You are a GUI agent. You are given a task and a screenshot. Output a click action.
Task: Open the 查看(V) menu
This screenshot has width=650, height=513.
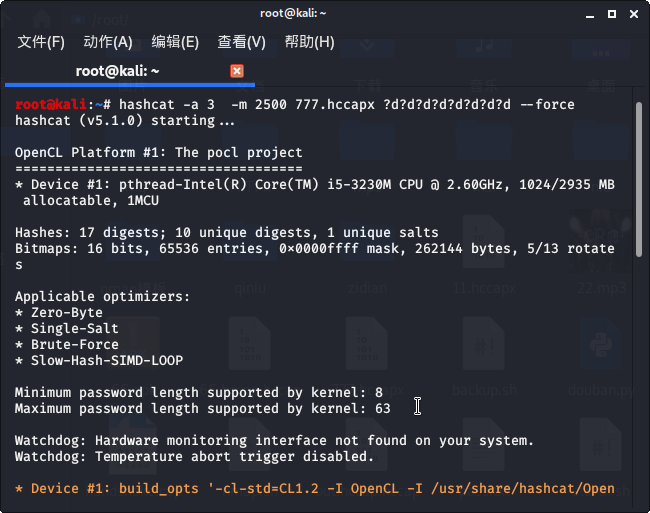[x=241, y=42]
